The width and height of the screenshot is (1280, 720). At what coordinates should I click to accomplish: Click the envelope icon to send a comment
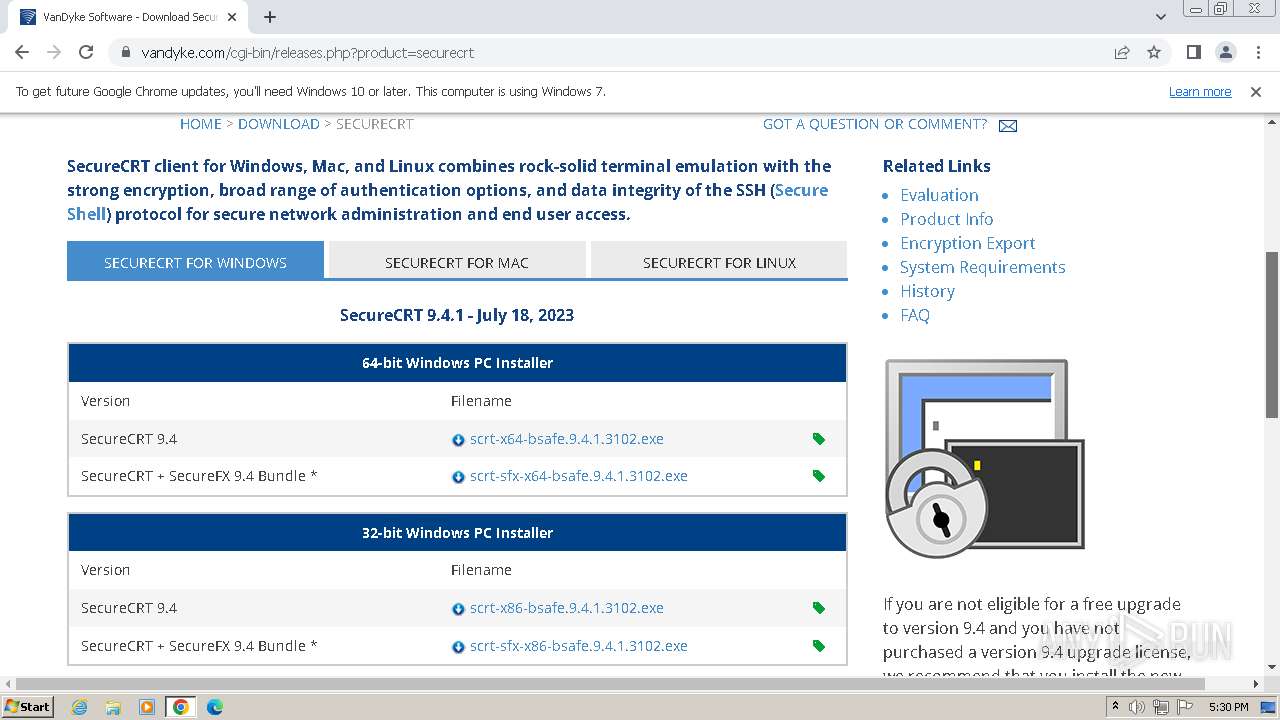pyautogui.click(x=1008, y=126)
